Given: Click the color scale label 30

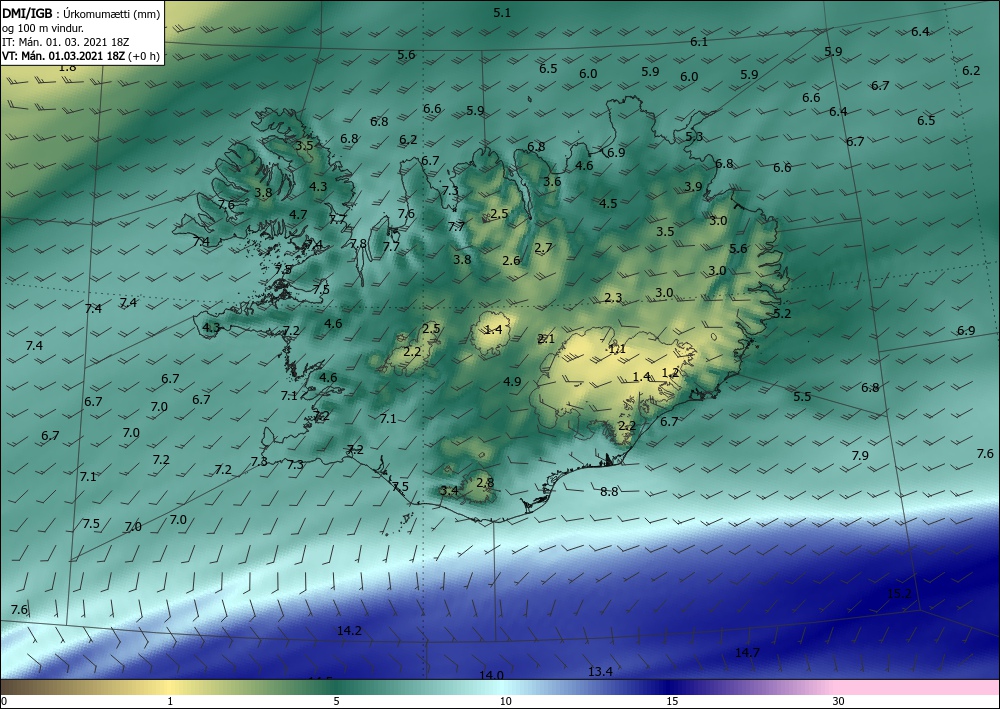Looking at the screenshot, I should pyautogui.click(x=839, y=701).
